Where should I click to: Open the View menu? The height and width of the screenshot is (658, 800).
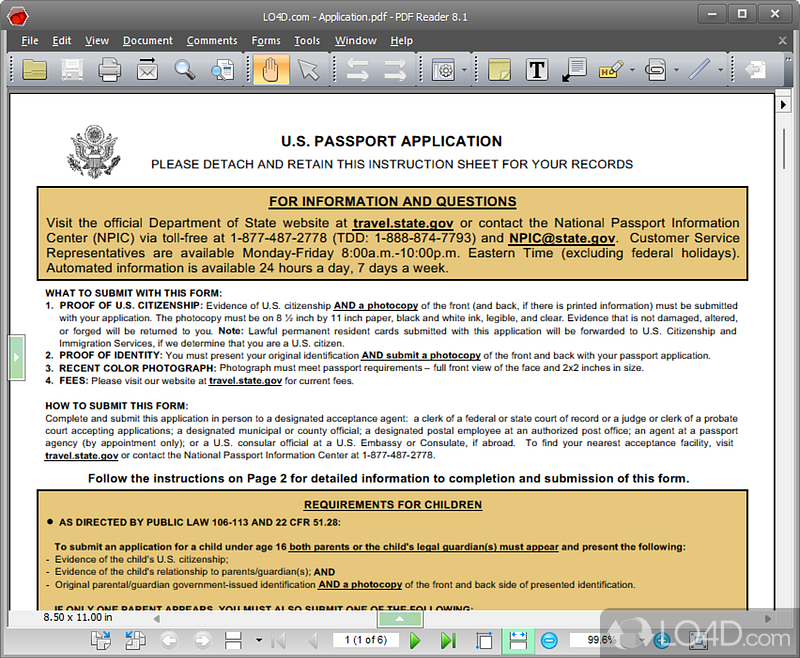(x=96, y=40)
